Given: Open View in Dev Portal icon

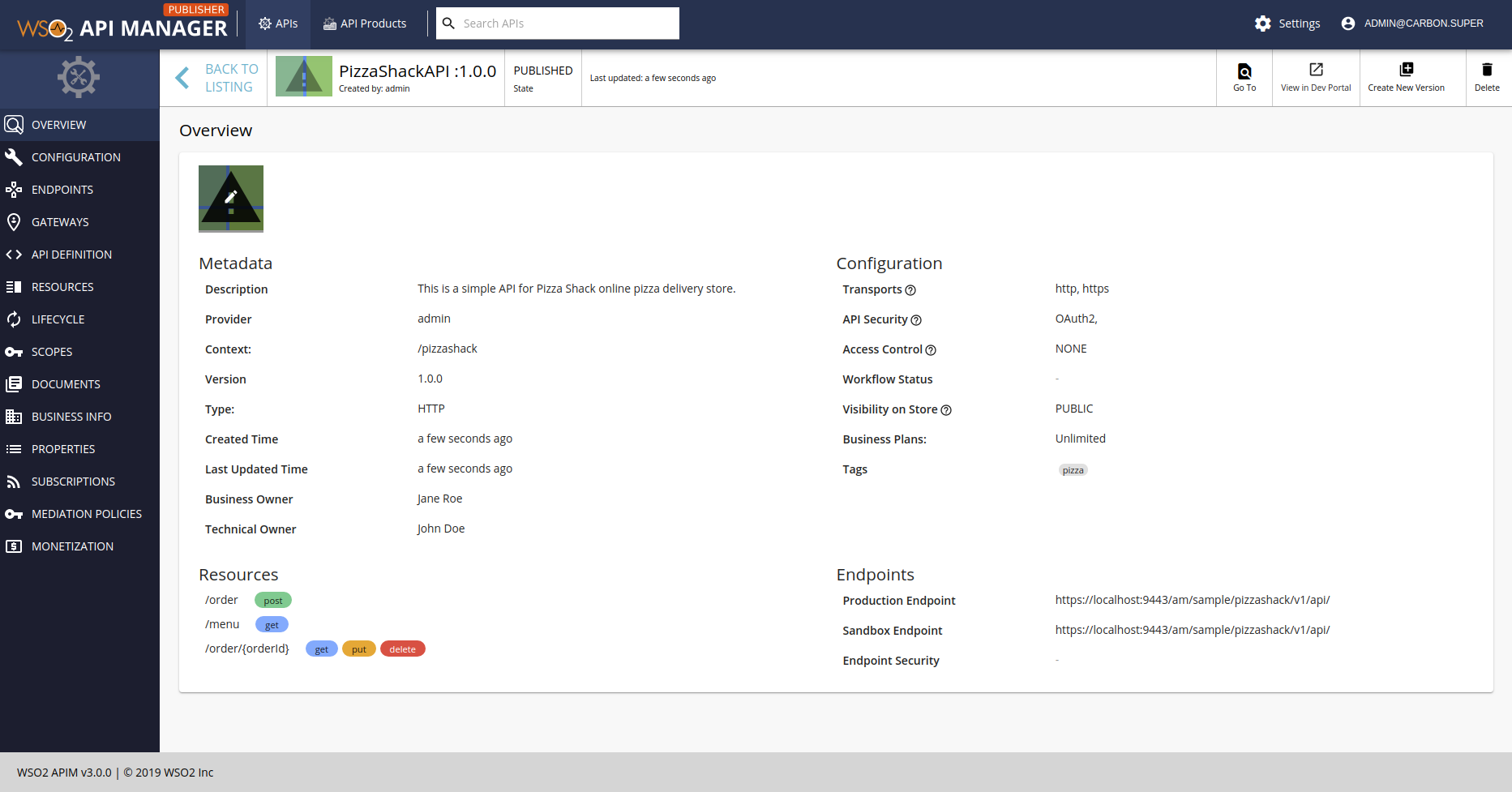Looking at the screenshot, I should [1315, 69].
